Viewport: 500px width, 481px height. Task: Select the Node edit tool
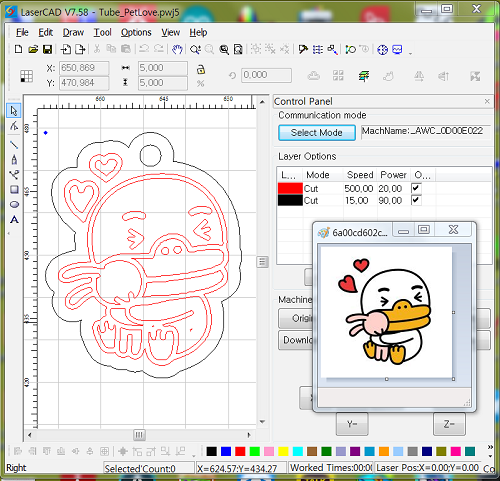point(14,126)
